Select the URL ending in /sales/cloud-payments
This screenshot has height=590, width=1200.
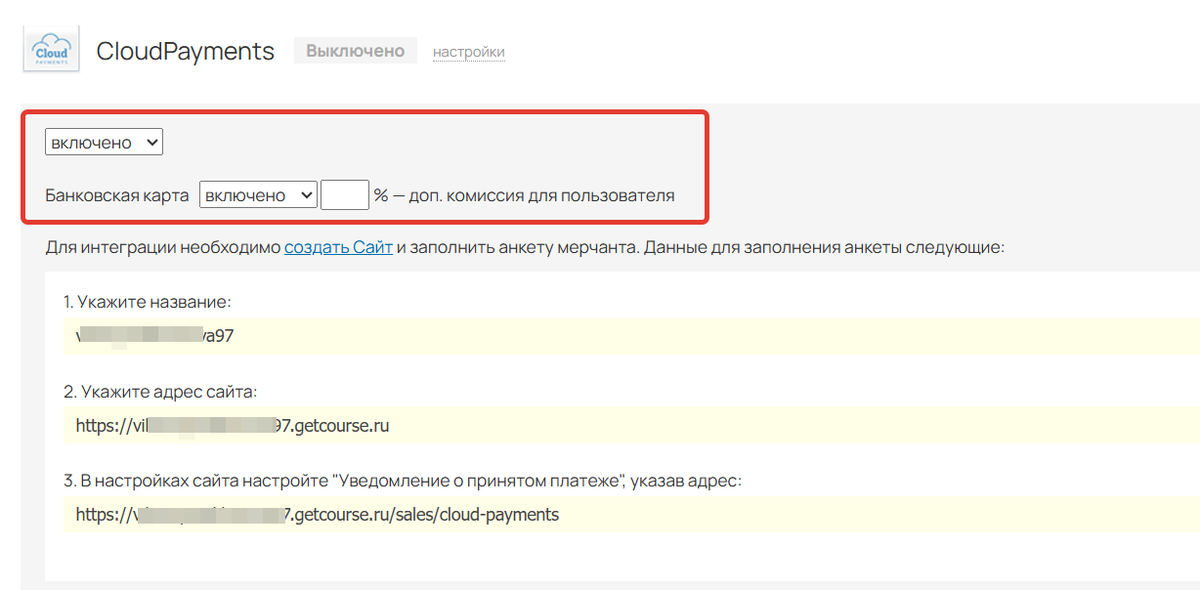pyautogui.click(x=317, y=515)
